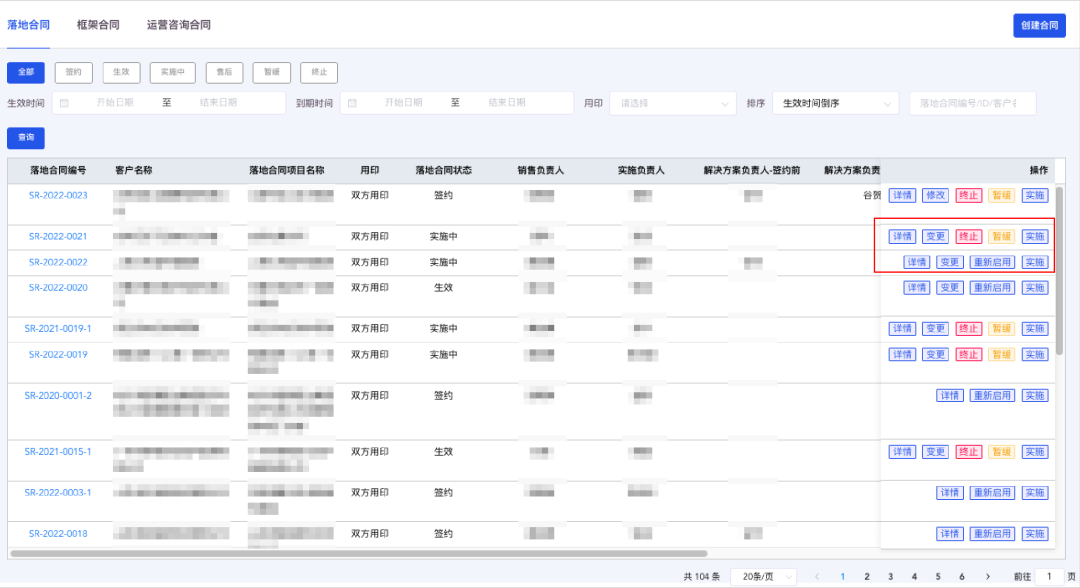Screen dimensions: 1080x588
Task: Click the calendar icon in 到期时间 date range
Action: pos(352,103)
